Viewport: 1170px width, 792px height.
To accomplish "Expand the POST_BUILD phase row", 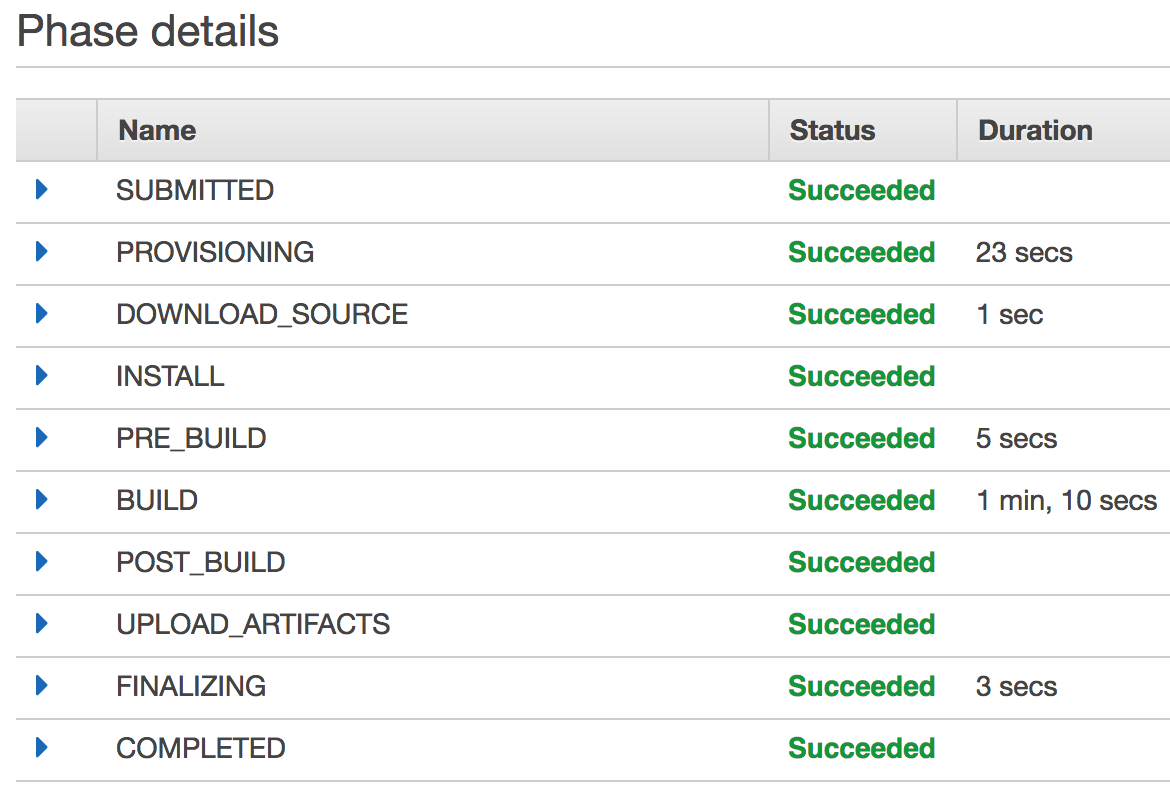I will (42, 561).
